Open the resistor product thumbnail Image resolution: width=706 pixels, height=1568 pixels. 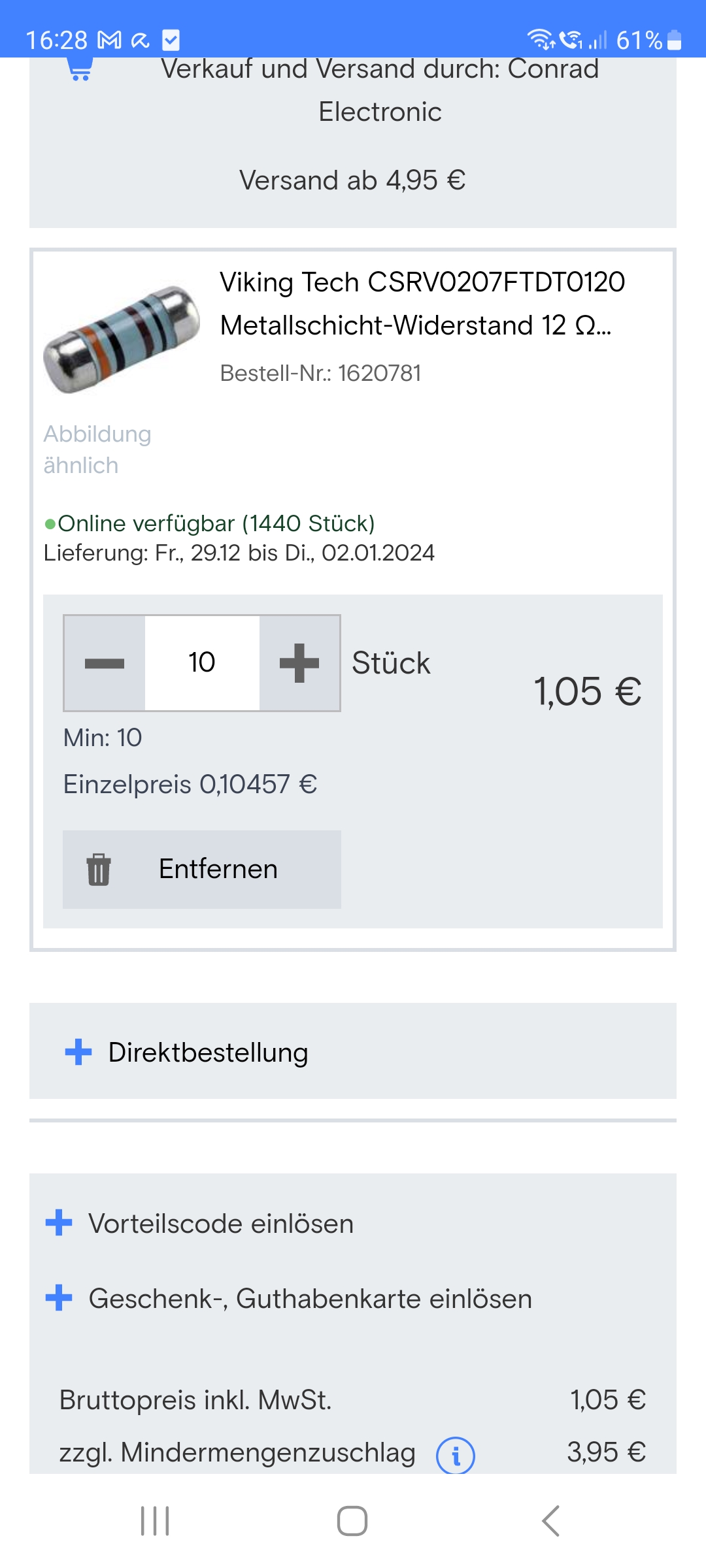(x=122, y=340)
